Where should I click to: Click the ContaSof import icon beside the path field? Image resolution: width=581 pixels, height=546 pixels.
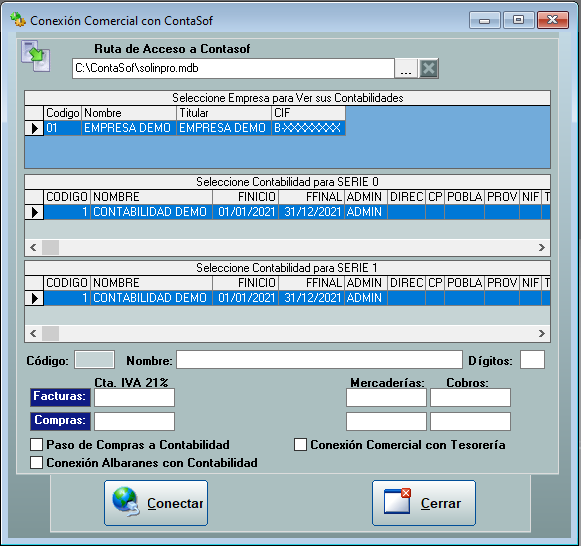[36, 56]
